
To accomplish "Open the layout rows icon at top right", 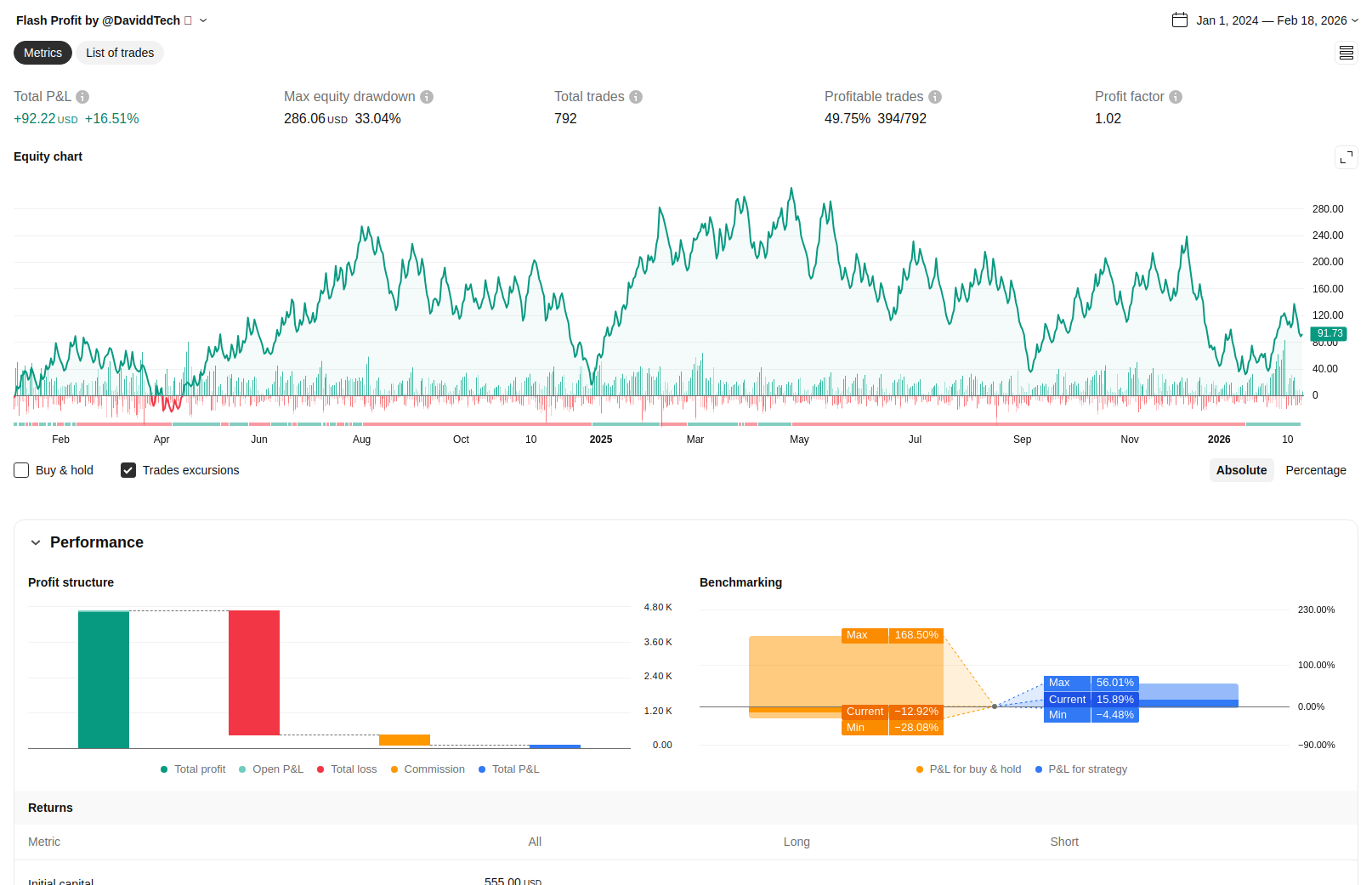I will pos(1346,53).
